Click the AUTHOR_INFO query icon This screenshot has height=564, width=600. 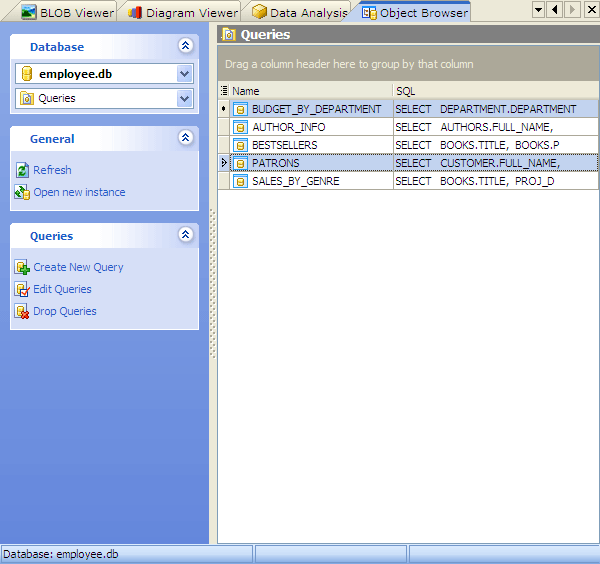[240, 127]
